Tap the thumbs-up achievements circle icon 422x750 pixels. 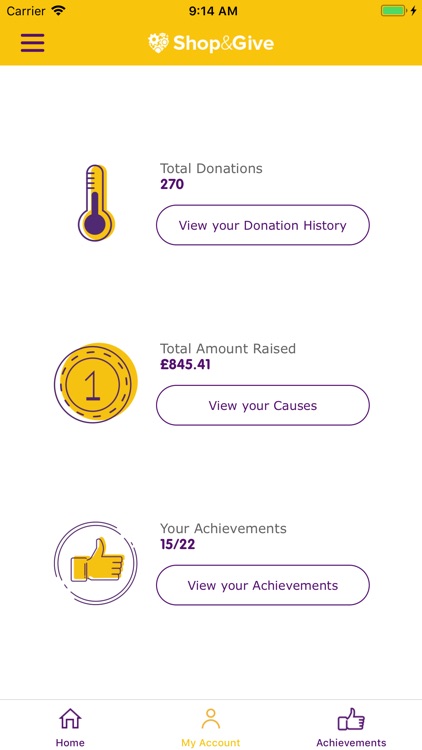click(x=96, y=563)
